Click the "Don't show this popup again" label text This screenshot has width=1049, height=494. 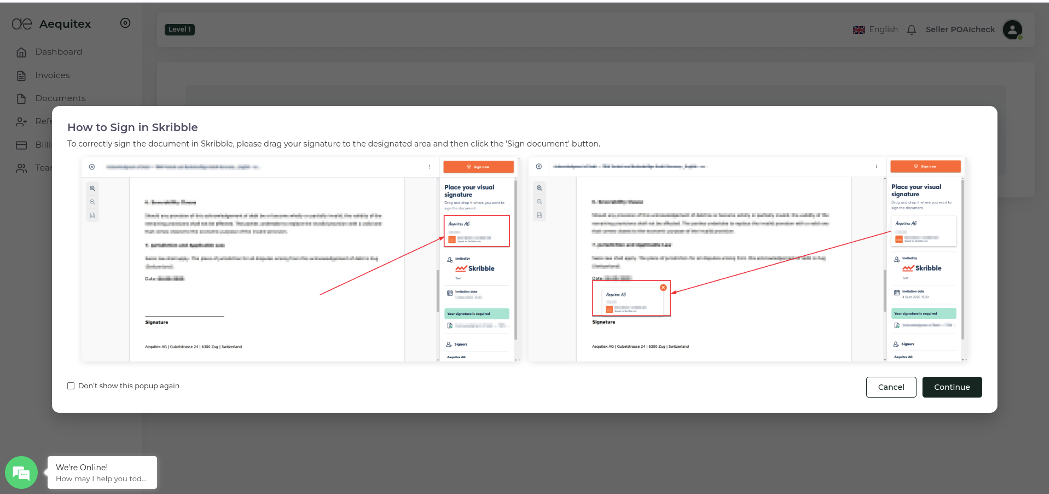pyautogui.click(x=128, y=386)
